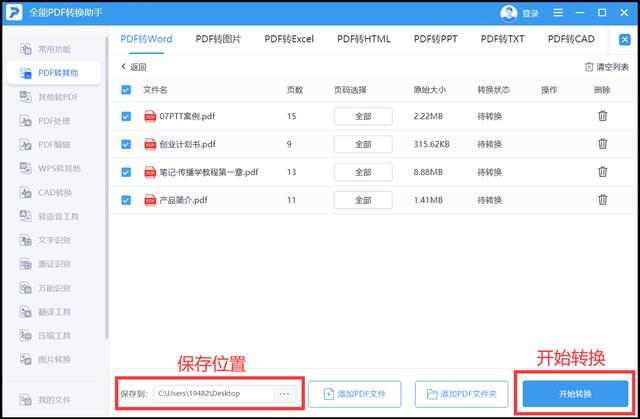Open page selection 全部 for 笔记-传播学教程第一章.pdf
Viewport: 640px width, 419px height.
(x=363, y=172)
